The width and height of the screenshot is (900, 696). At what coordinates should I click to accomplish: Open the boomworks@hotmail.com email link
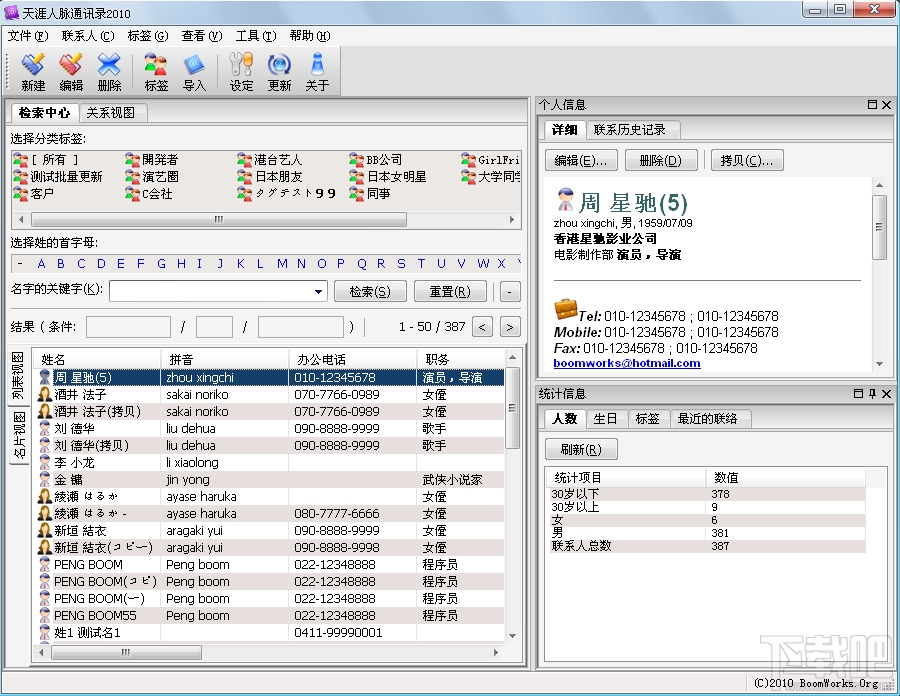pos(627,363)
